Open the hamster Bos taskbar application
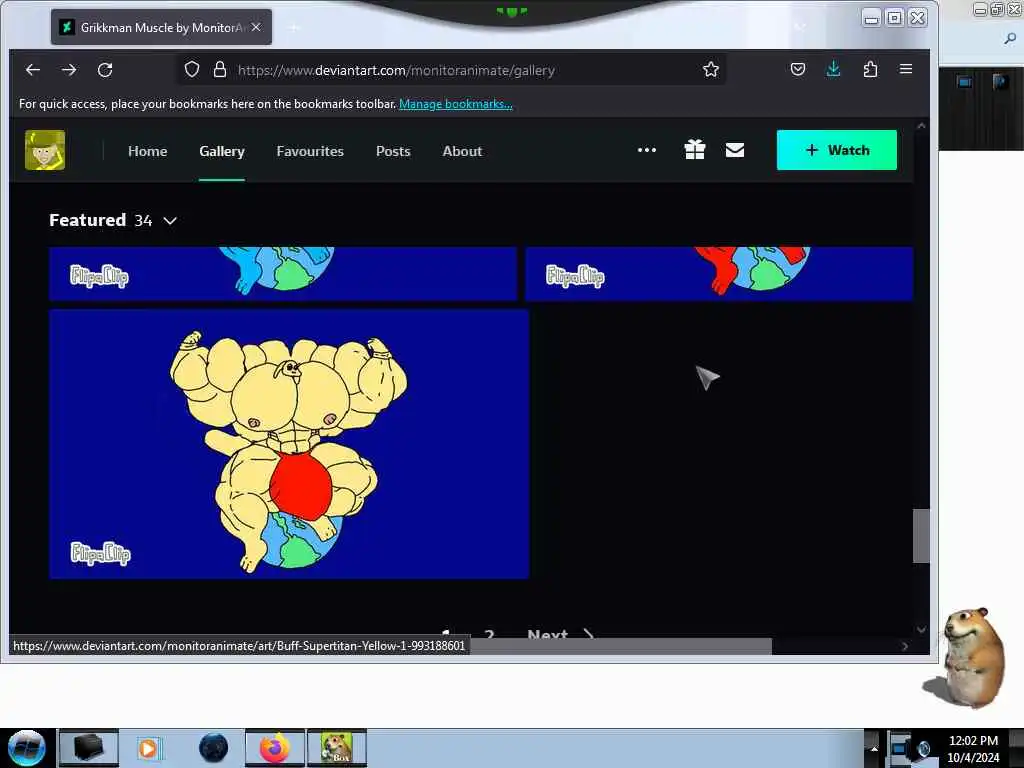 point(337,748)
